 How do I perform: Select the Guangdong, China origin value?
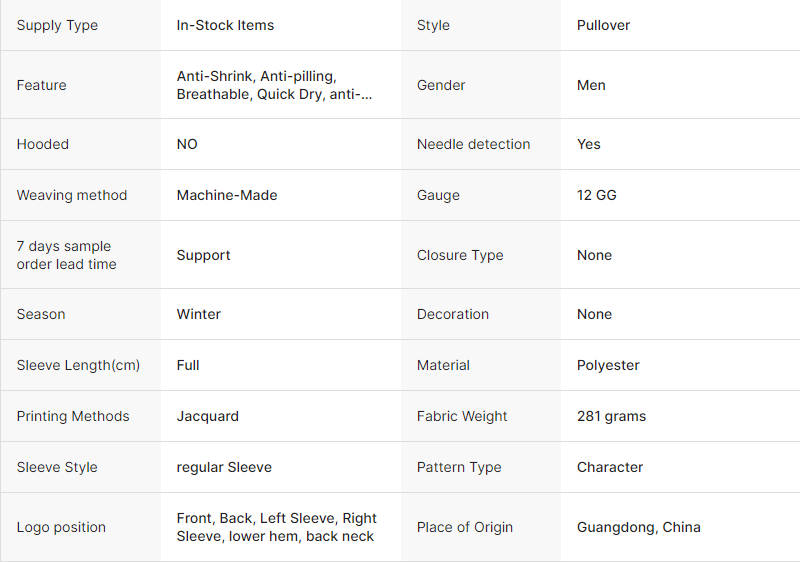[x=638, y=527]
